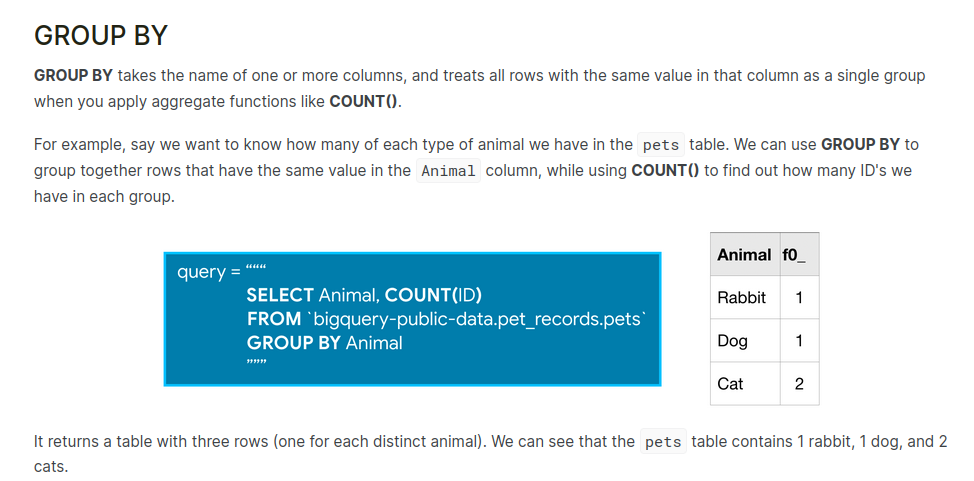Click the f0_ column header

coord(794,255)
